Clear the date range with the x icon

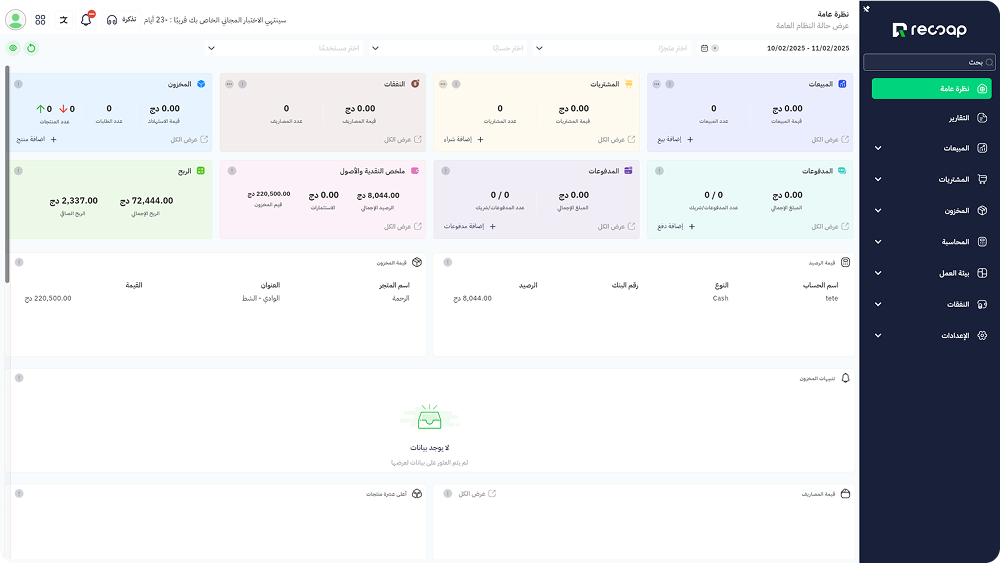tap(715, 48)
